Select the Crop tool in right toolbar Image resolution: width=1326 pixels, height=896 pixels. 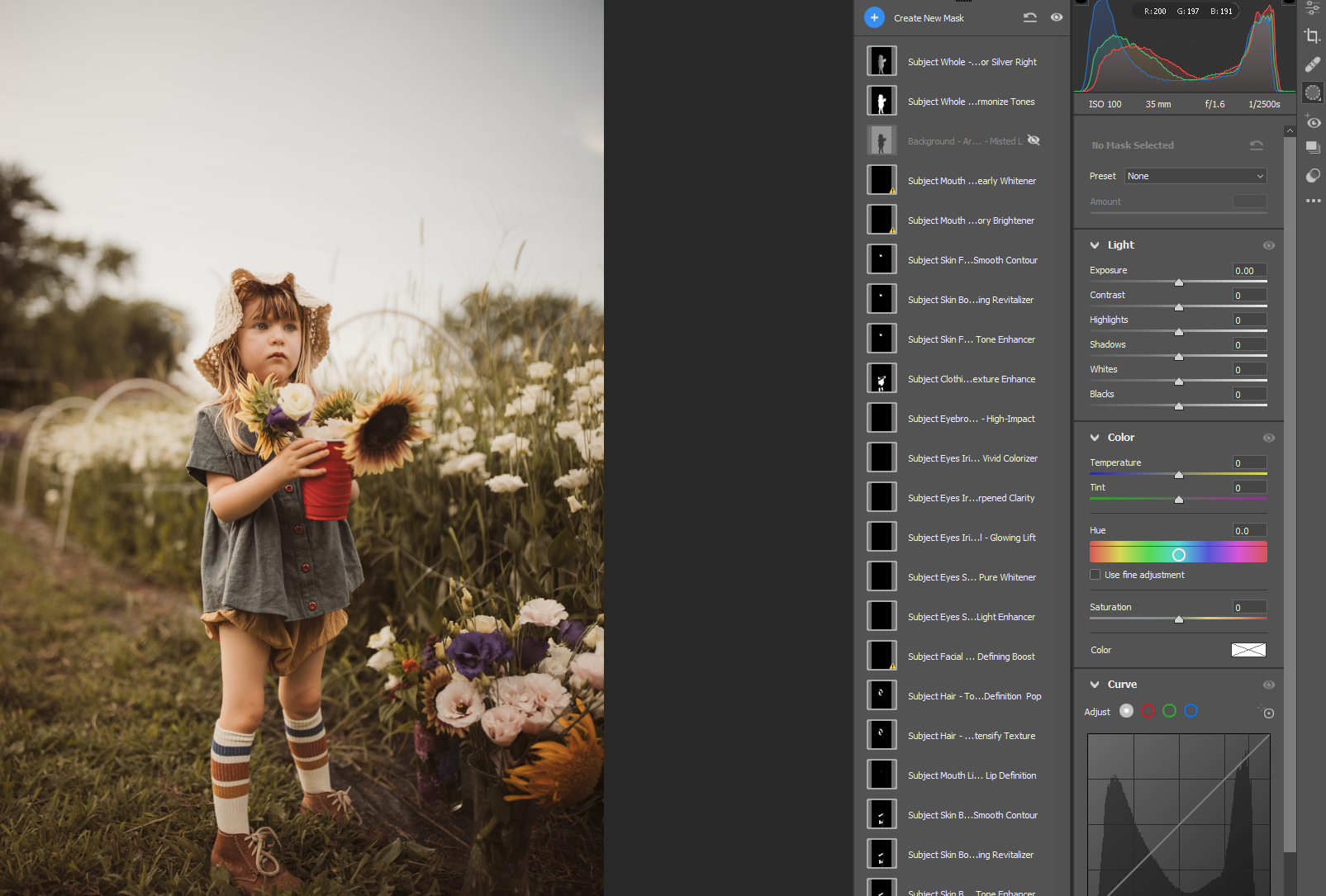tap(1312, 36)
